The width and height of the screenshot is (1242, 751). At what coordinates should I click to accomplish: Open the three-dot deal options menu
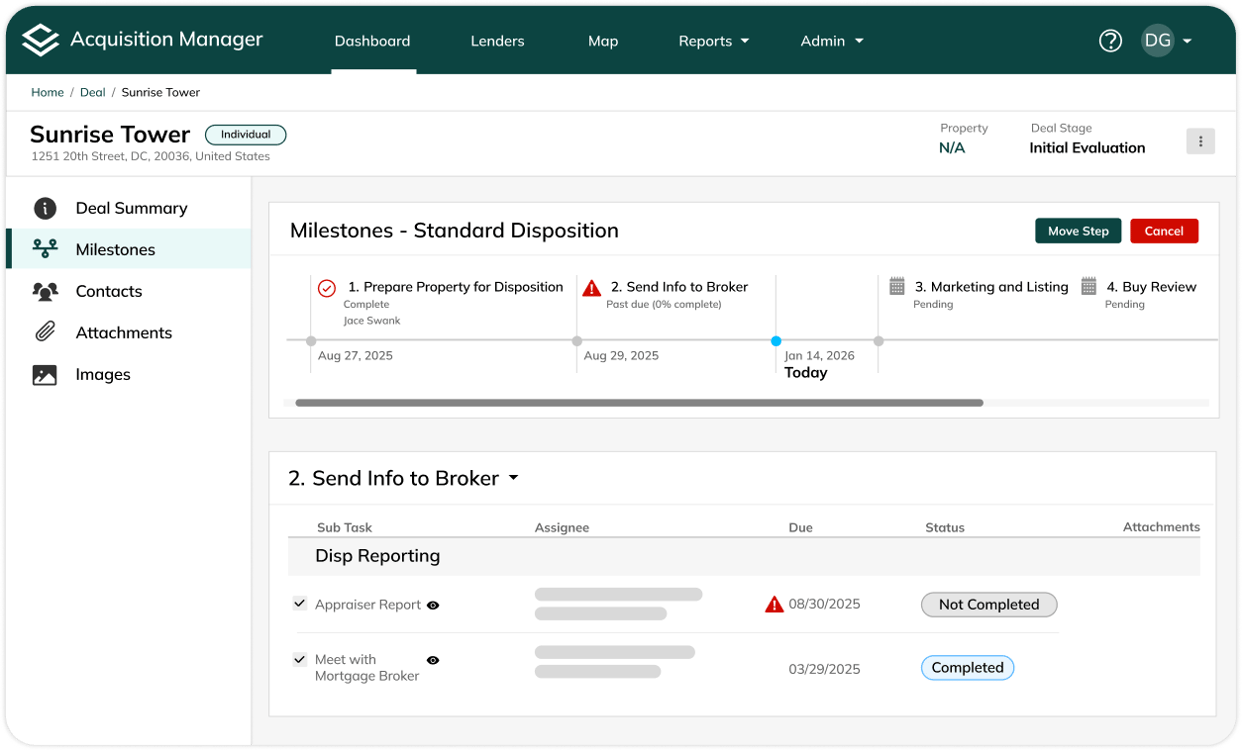click(x=1200, y=141)
